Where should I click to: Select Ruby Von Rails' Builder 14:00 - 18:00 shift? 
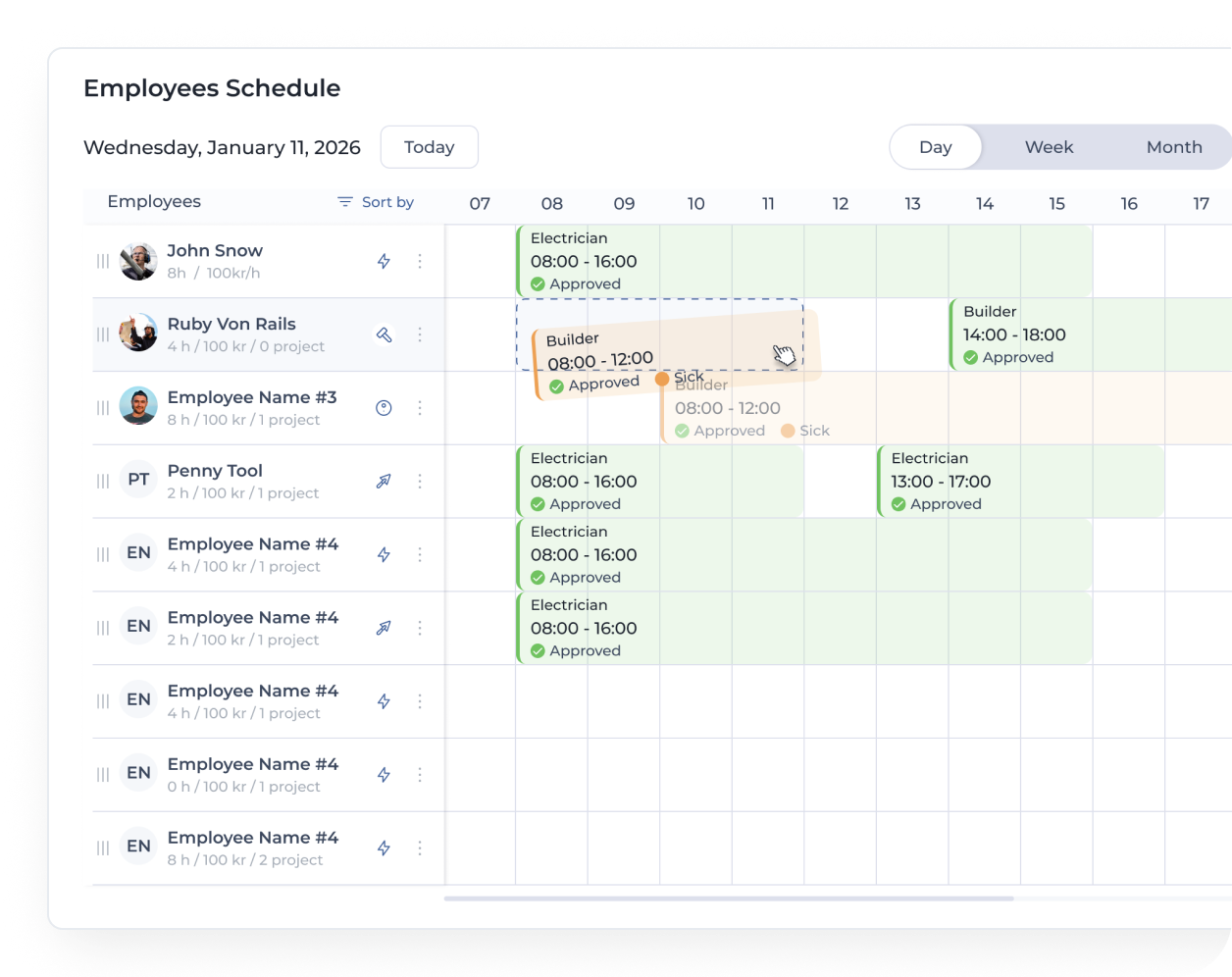(1091, 334)
